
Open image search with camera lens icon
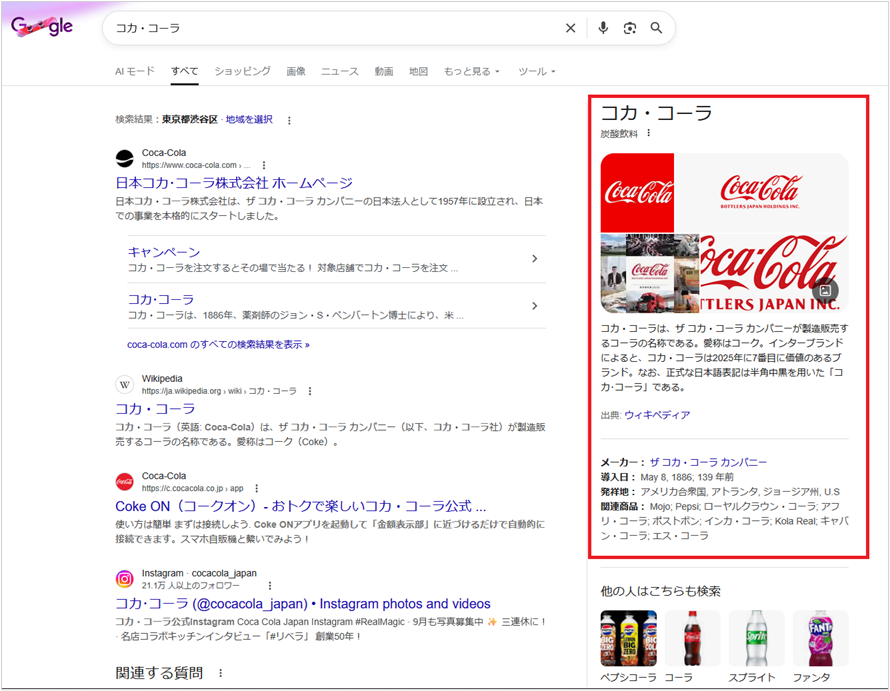point(630,28)
